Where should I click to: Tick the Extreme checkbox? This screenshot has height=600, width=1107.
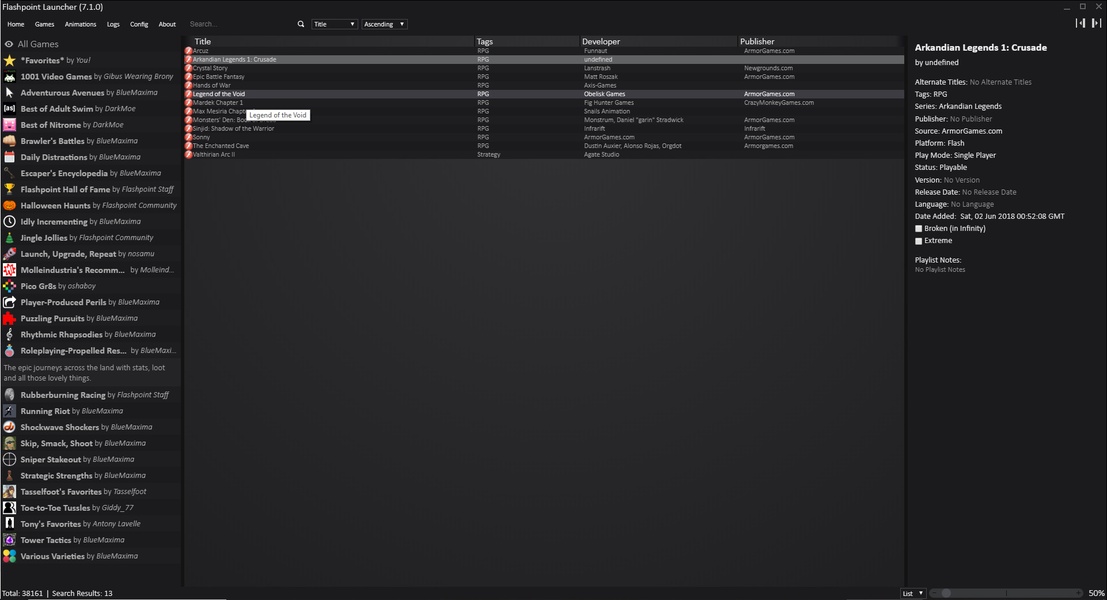[x=918, y=241]
